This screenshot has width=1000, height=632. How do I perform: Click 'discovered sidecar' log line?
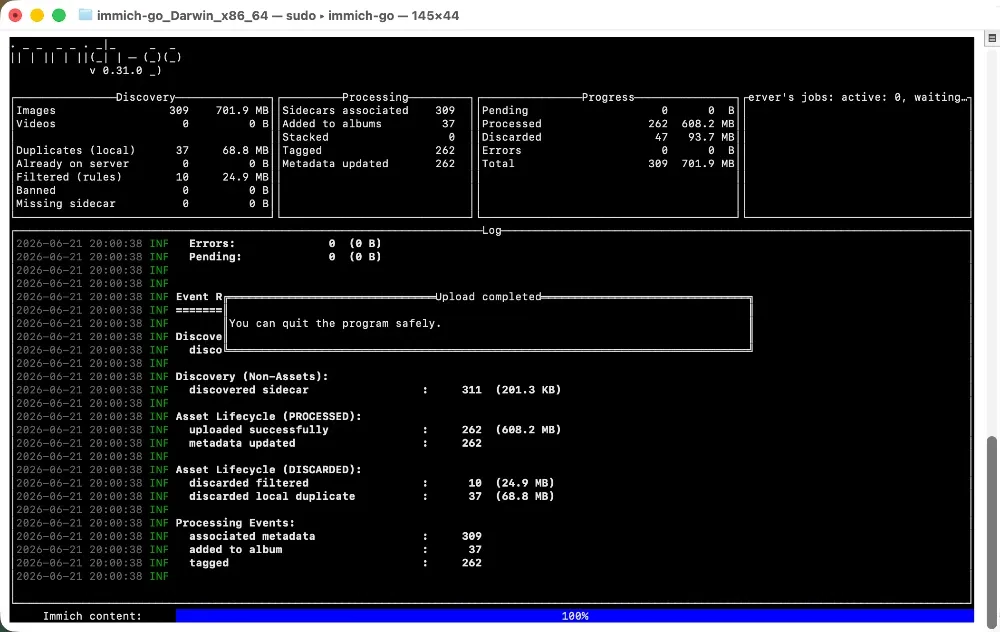[375, 390]
